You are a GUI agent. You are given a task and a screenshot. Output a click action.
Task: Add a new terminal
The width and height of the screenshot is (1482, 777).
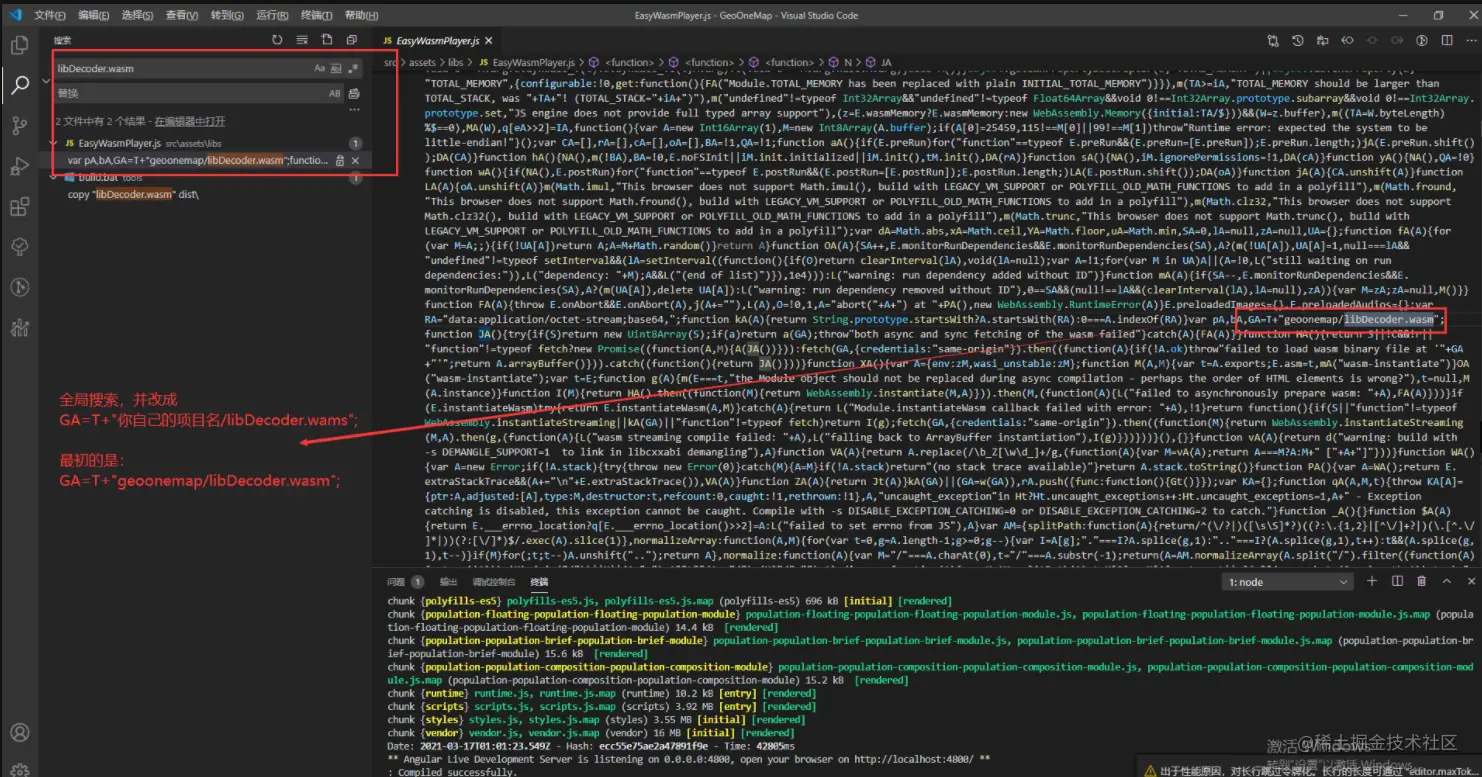pos(1372,581)
